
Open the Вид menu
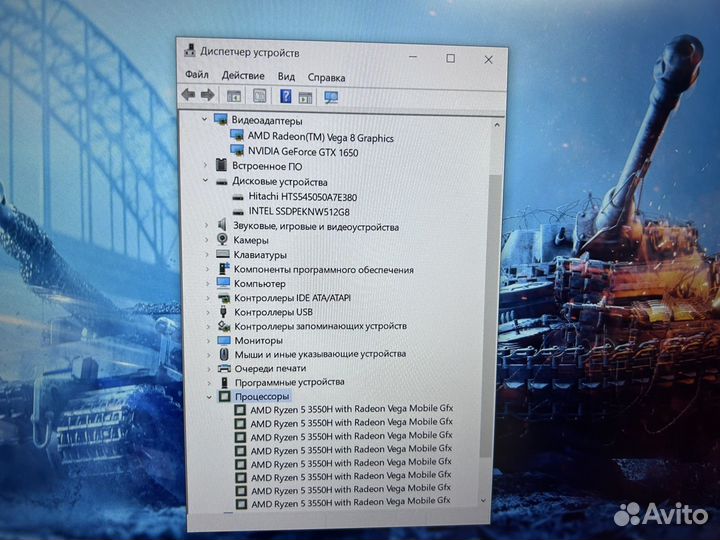pyautogui.click(x=286, y=77)
